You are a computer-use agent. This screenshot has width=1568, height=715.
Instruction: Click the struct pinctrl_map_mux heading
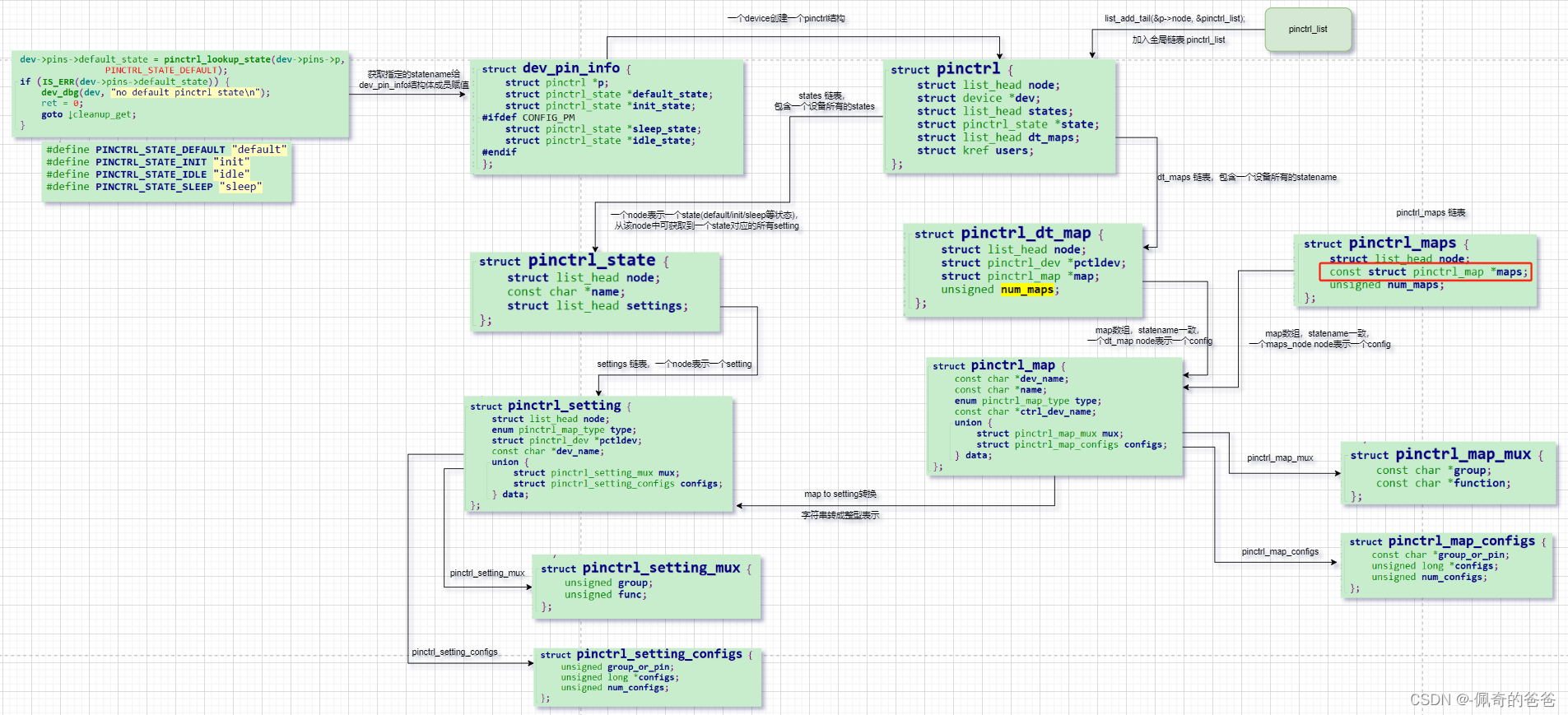point(1446,454)
